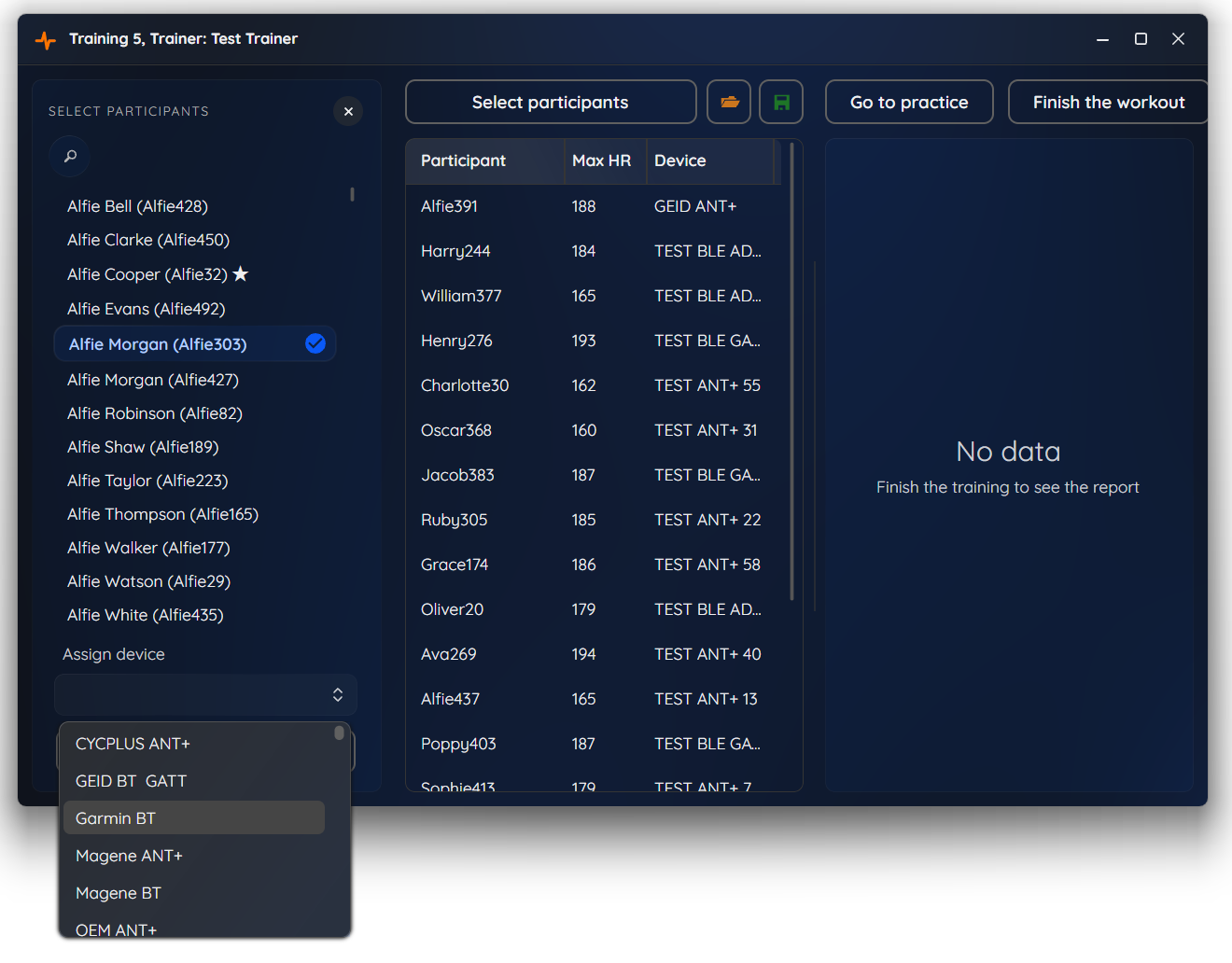Click the Harry244 table row
Viewport: 1232px width, 963px height.
594,251
